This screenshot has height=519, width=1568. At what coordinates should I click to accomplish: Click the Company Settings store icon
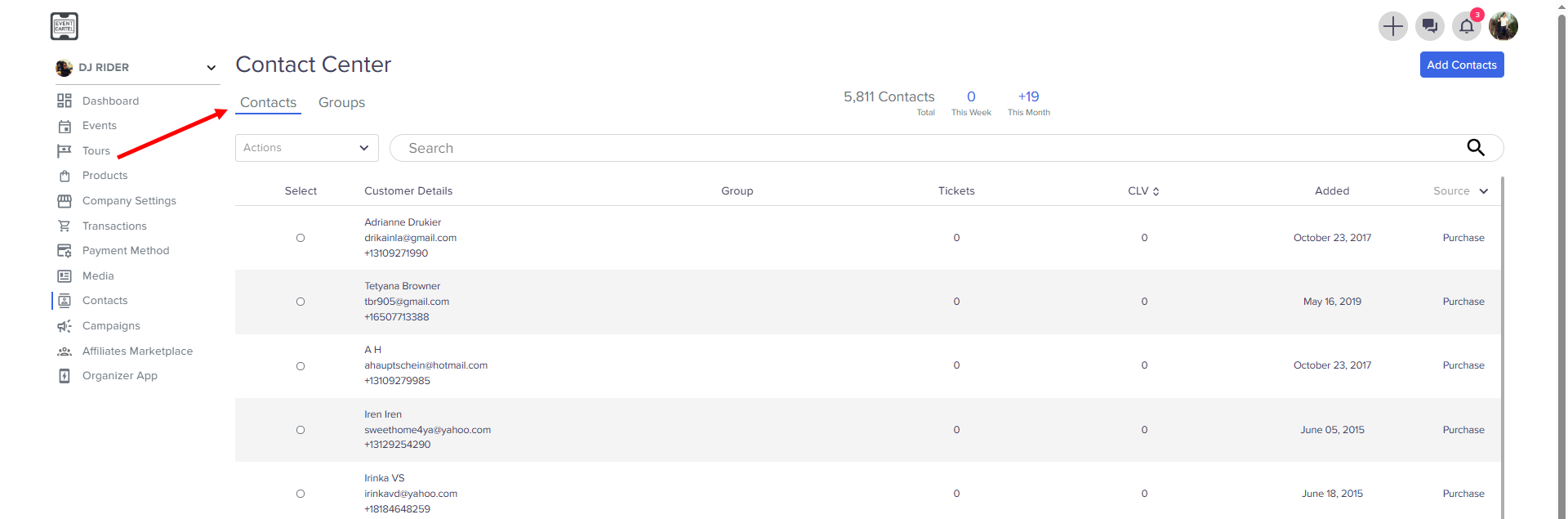point(65,201)
